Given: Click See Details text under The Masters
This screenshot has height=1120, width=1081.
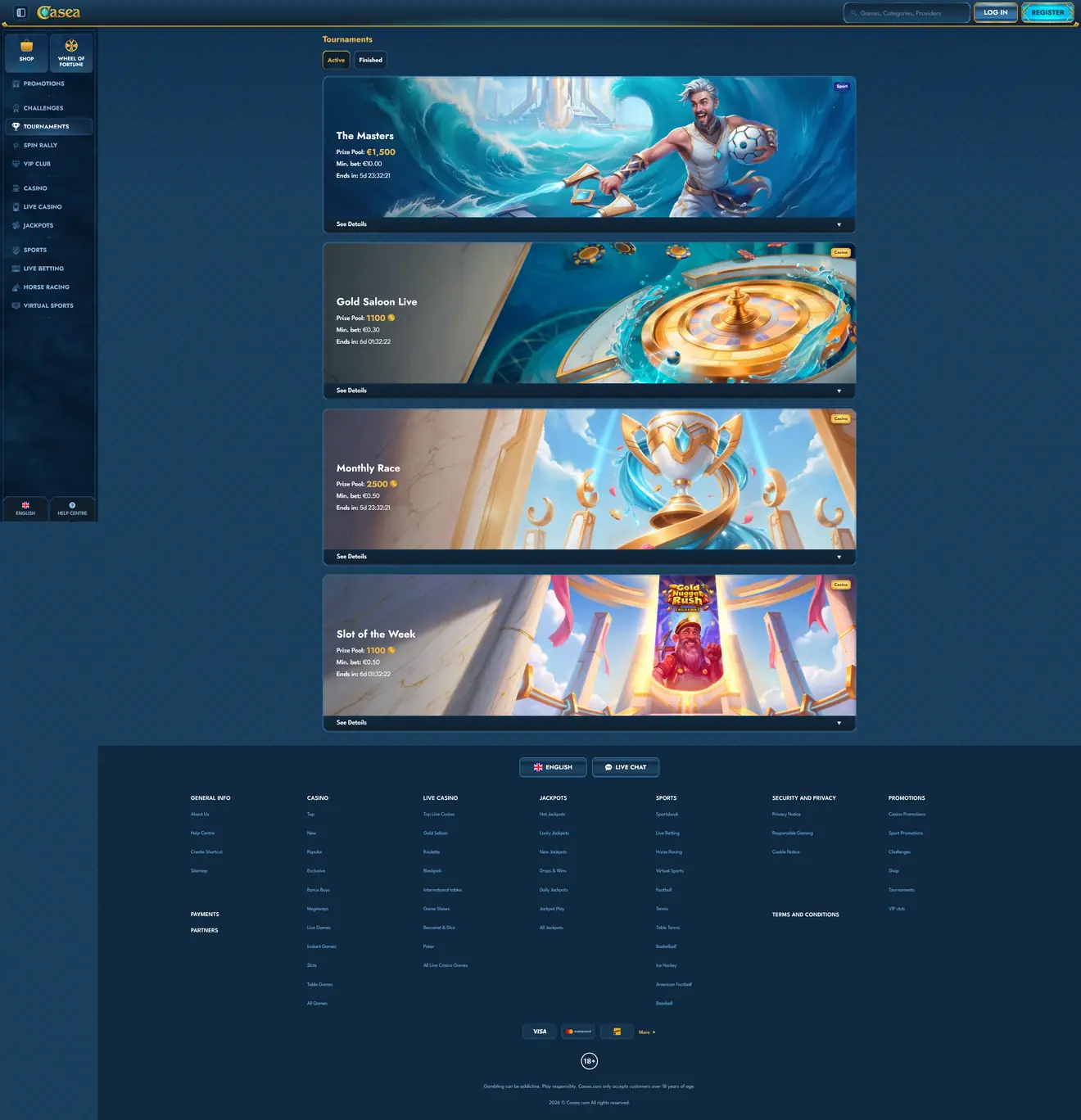Looking at the screenshot, I should click(351, 224).
